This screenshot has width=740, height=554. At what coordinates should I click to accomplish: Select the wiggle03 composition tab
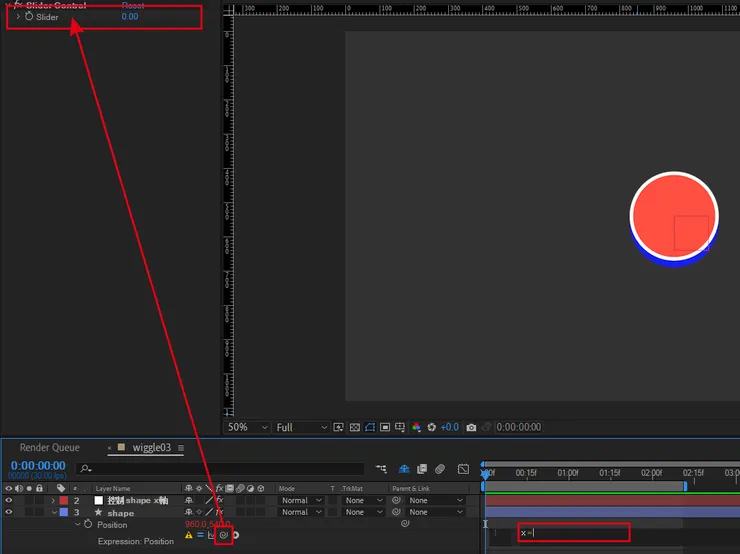151,448
